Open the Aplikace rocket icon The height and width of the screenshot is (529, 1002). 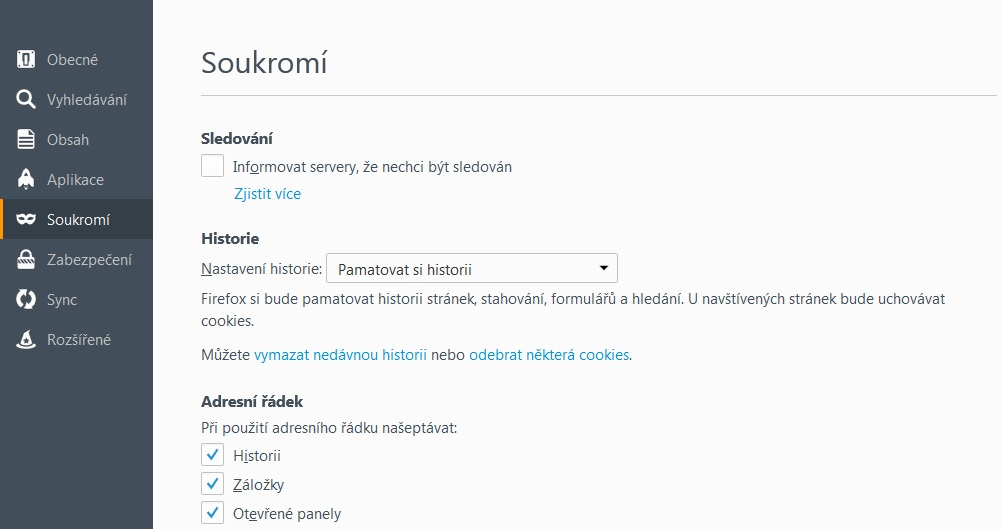tap(26, 180)
